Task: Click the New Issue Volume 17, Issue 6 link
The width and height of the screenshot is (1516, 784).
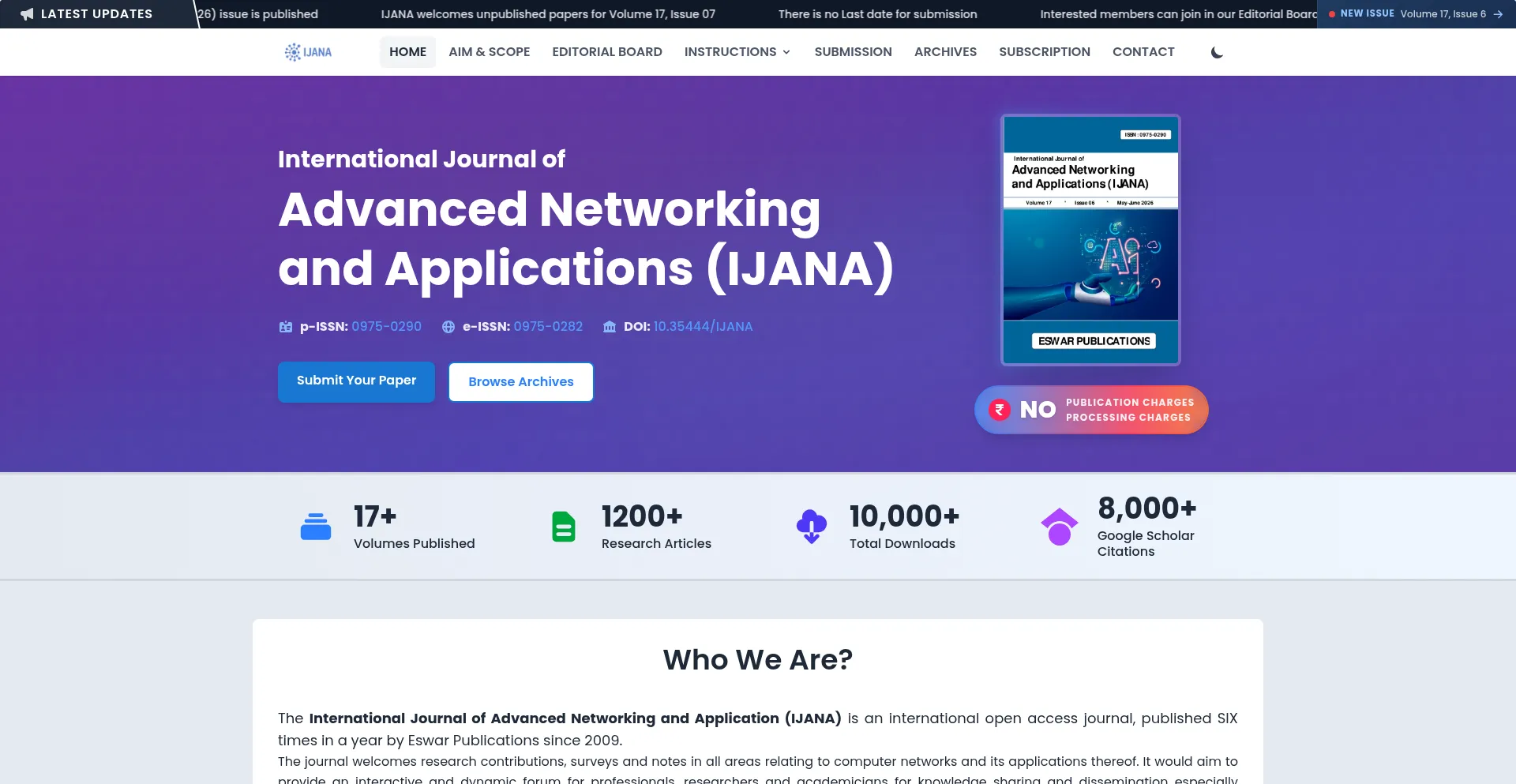Action: 1416,14
